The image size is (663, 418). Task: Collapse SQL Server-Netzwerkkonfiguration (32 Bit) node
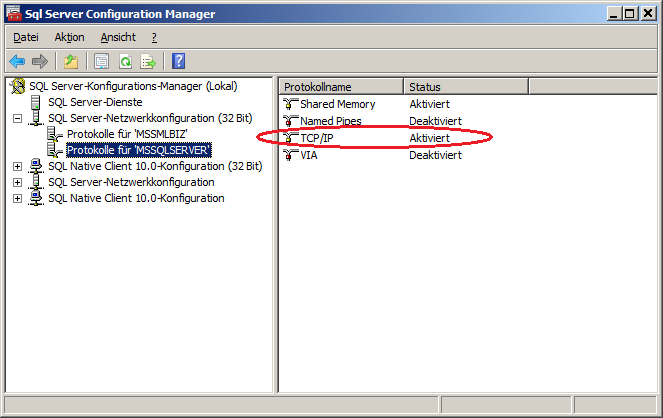tap(17, 118)
